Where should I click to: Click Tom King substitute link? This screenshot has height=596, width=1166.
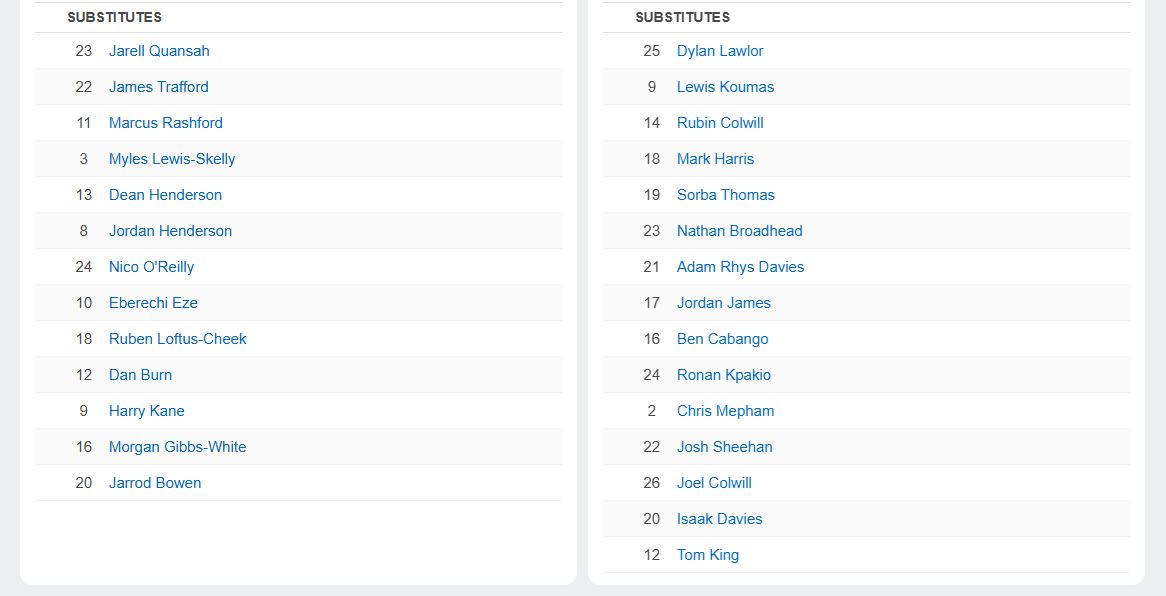tap(708, 555)
